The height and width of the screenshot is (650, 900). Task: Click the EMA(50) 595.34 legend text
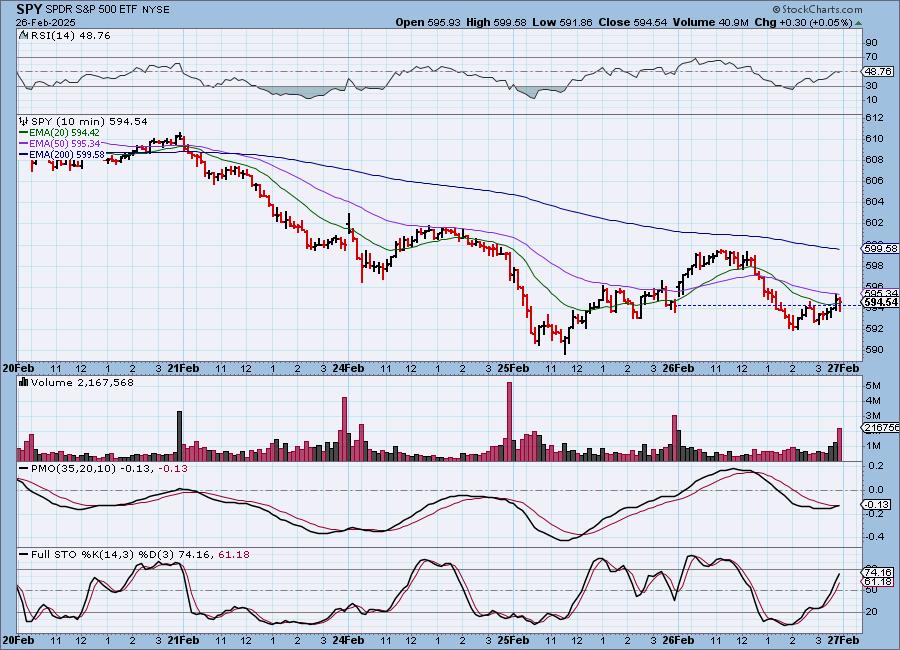coord(64,144)
